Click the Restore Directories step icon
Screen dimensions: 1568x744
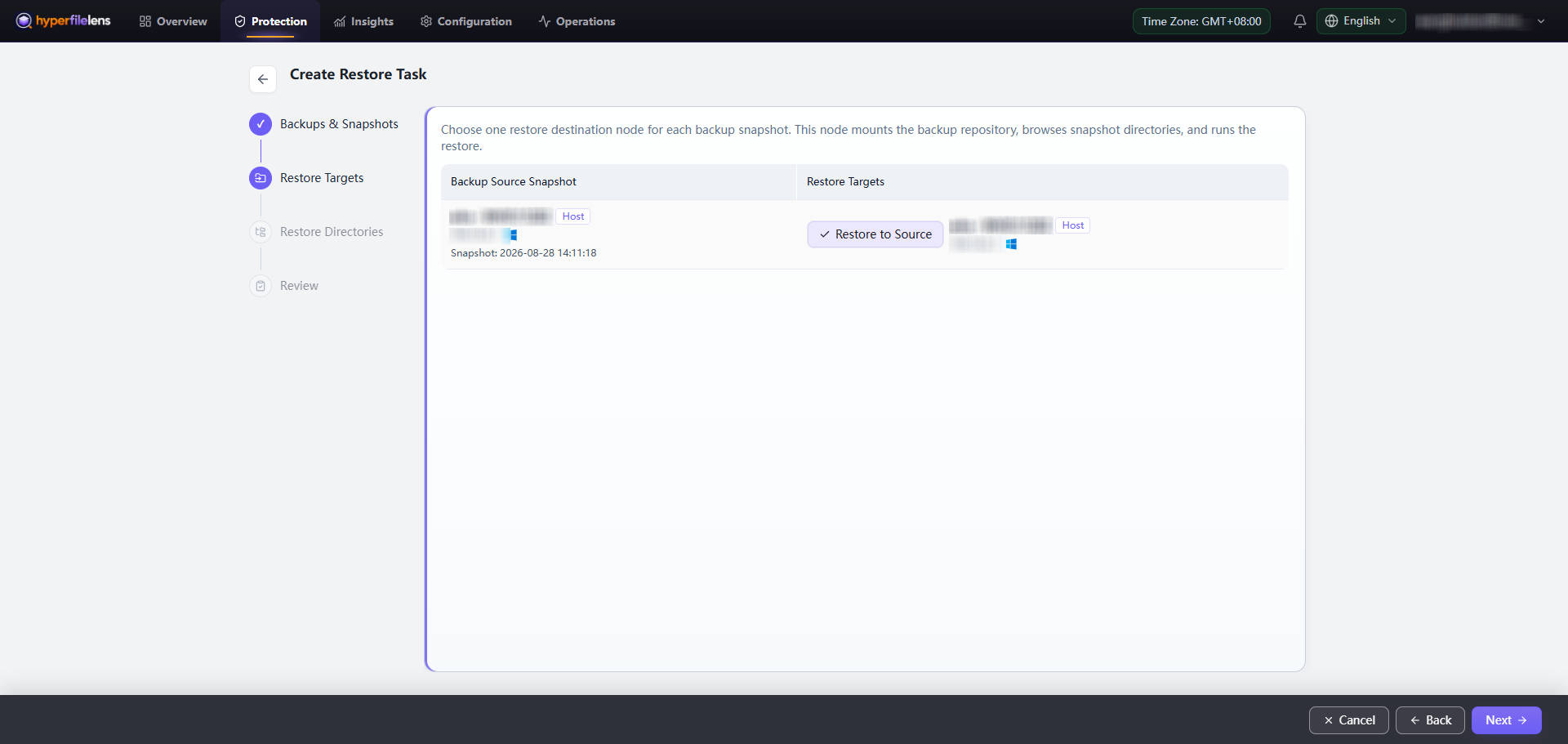[261, 232]
